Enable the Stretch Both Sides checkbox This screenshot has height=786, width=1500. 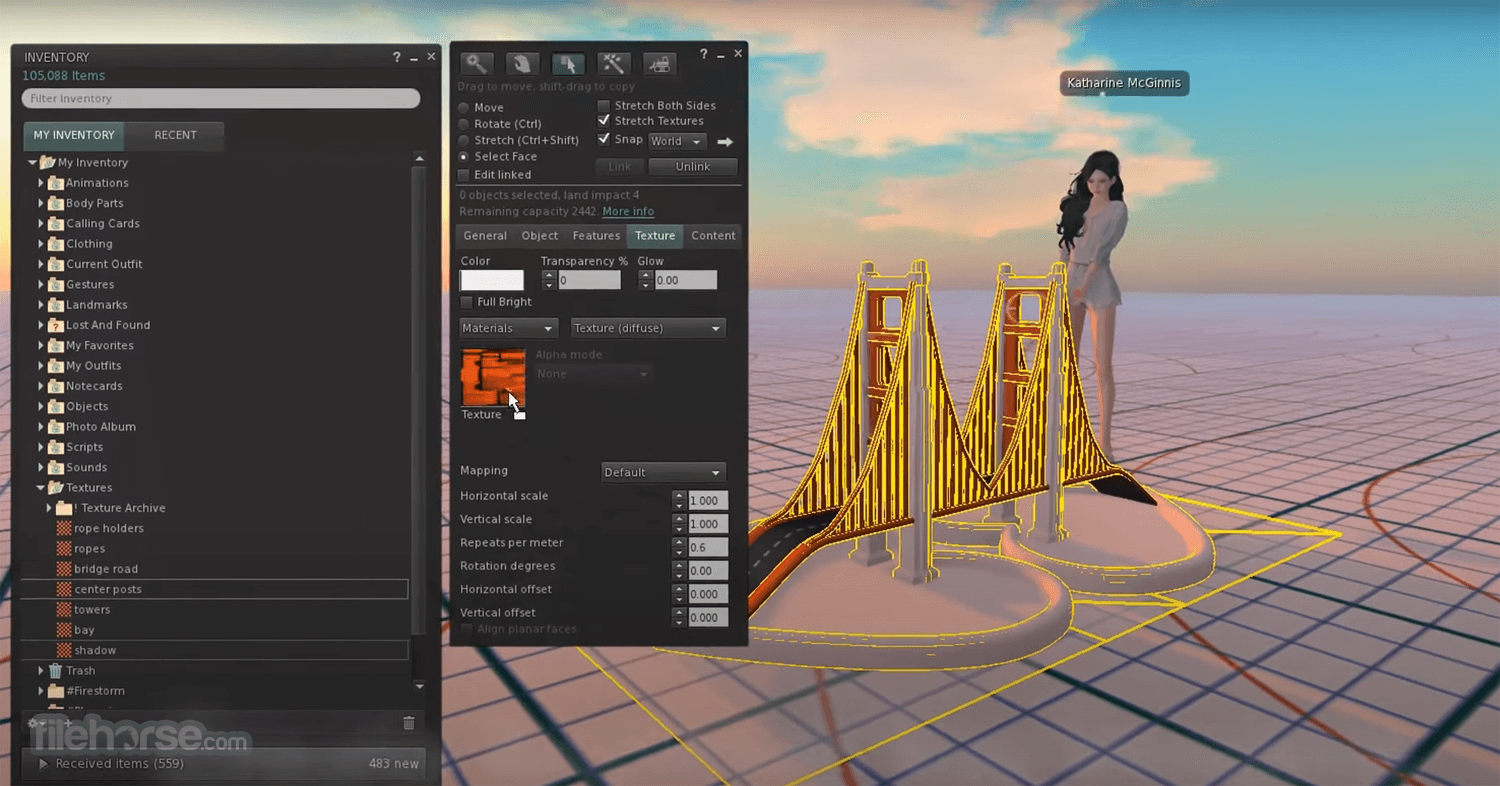603,105
